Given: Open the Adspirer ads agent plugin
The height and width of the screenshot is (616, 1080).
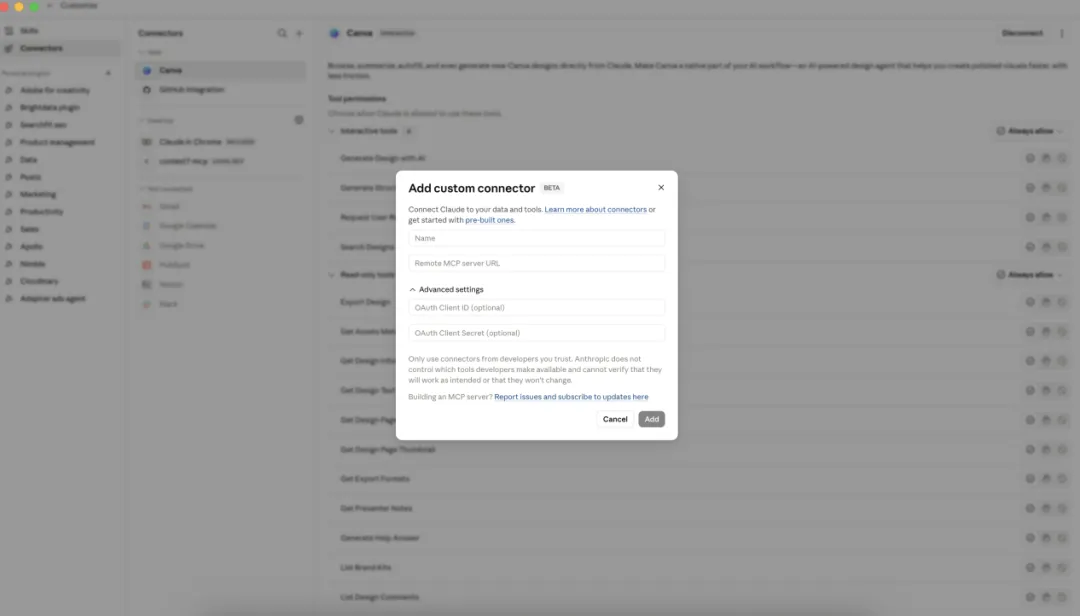Looking at the screenshot, I should tap(52, 298).
